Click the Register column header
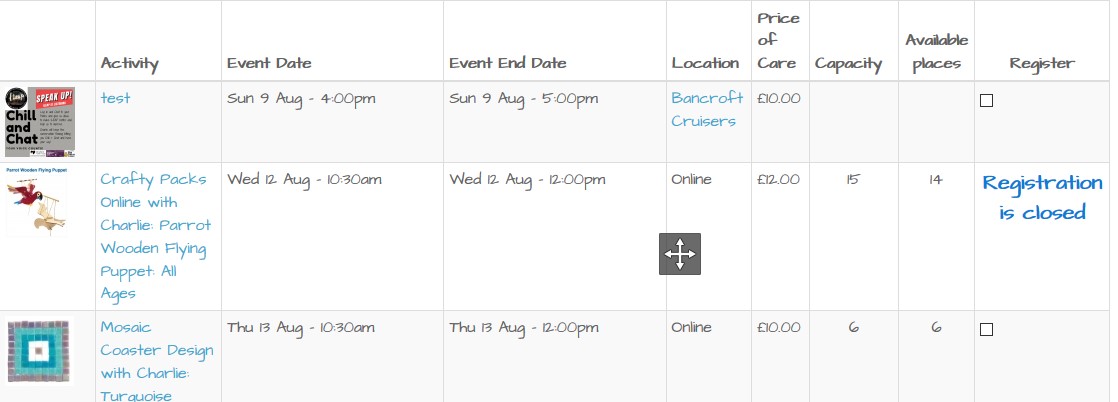Screen dimensions: 1118x402 pyautogui.click(x=1041, y=63)
